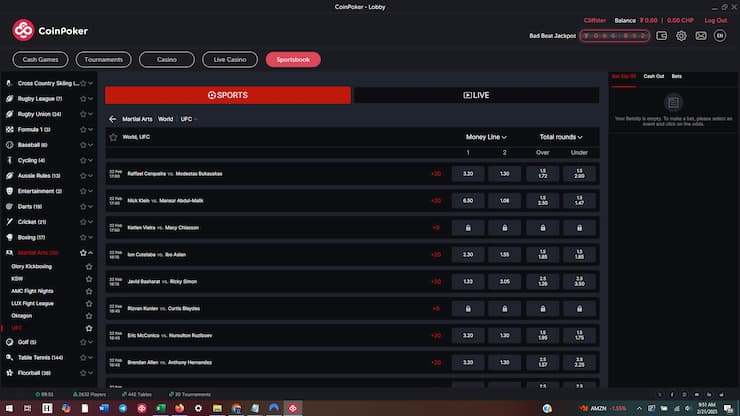Select the 6.50 odds for Nick Klein
Screen dimensions: 740x416
click(468, 201)
